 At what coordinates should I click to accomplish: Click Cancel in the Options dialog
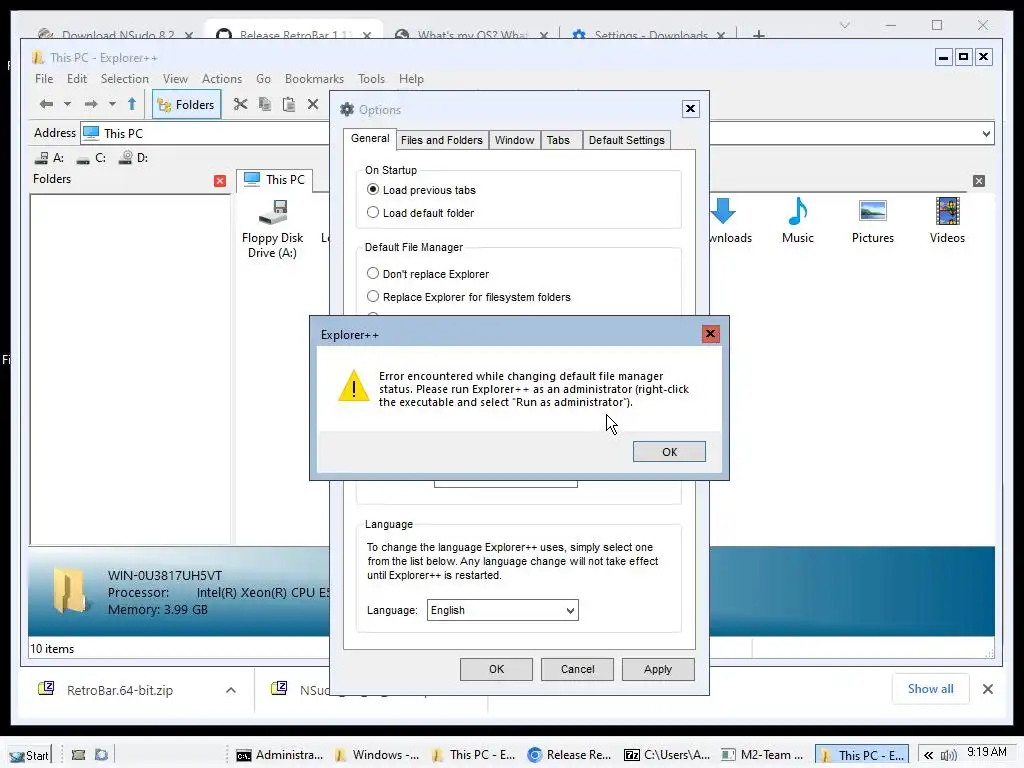577,669
